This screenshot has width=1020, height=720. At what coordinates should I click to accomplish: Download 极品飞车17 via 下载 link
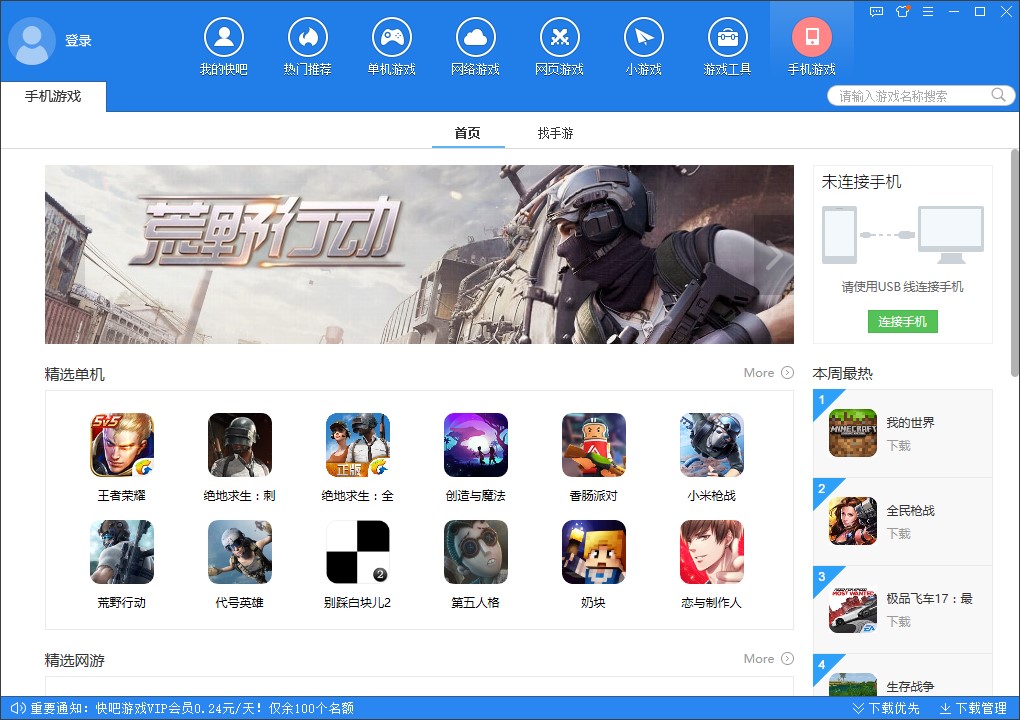point(898,622)
